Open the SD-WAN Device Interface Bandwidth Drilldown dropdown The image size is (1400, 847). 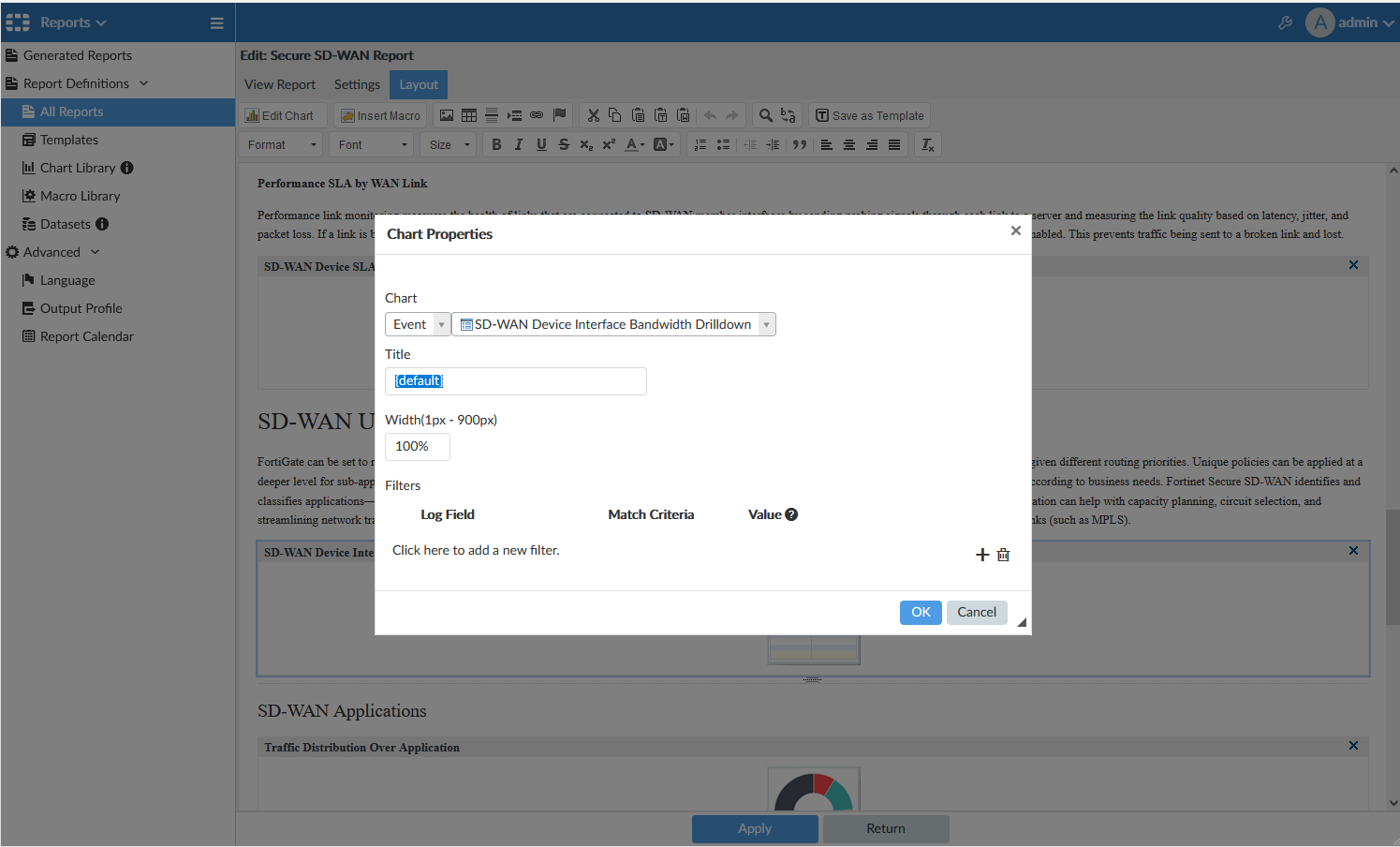613,324
